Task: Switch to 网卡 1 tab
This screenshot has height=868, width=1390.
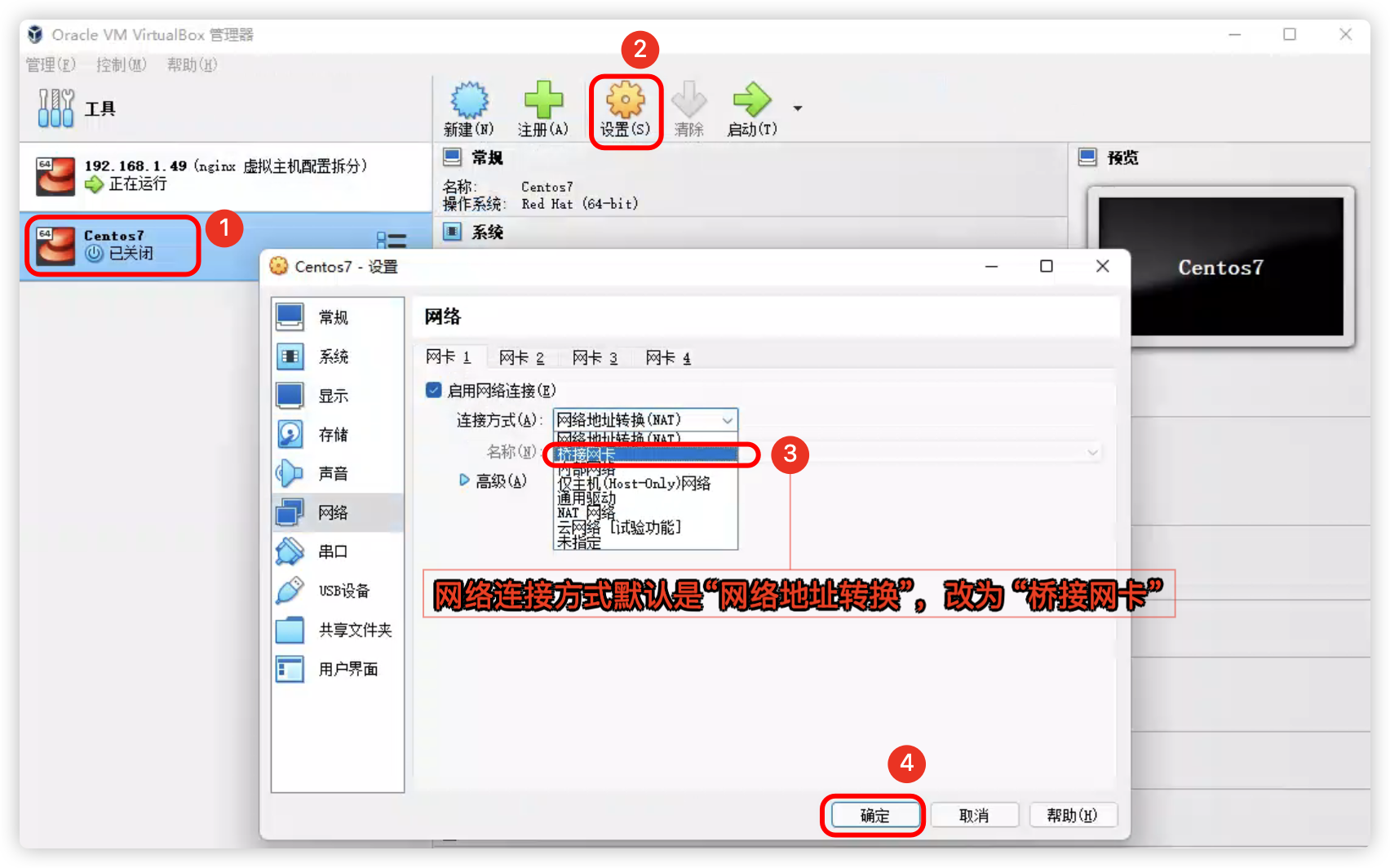Action: coord(449,357)
